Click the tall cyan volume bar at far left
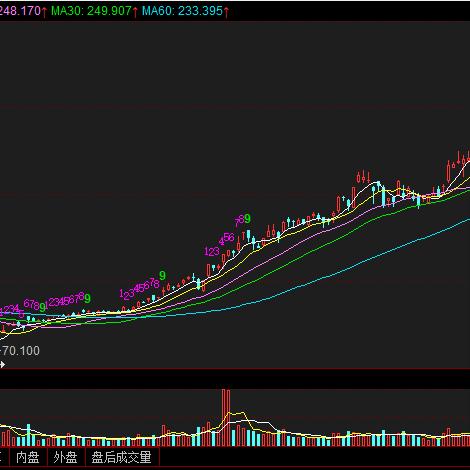Screen dimensions: 470x470 pyautogui.click(x=29, y=435)
